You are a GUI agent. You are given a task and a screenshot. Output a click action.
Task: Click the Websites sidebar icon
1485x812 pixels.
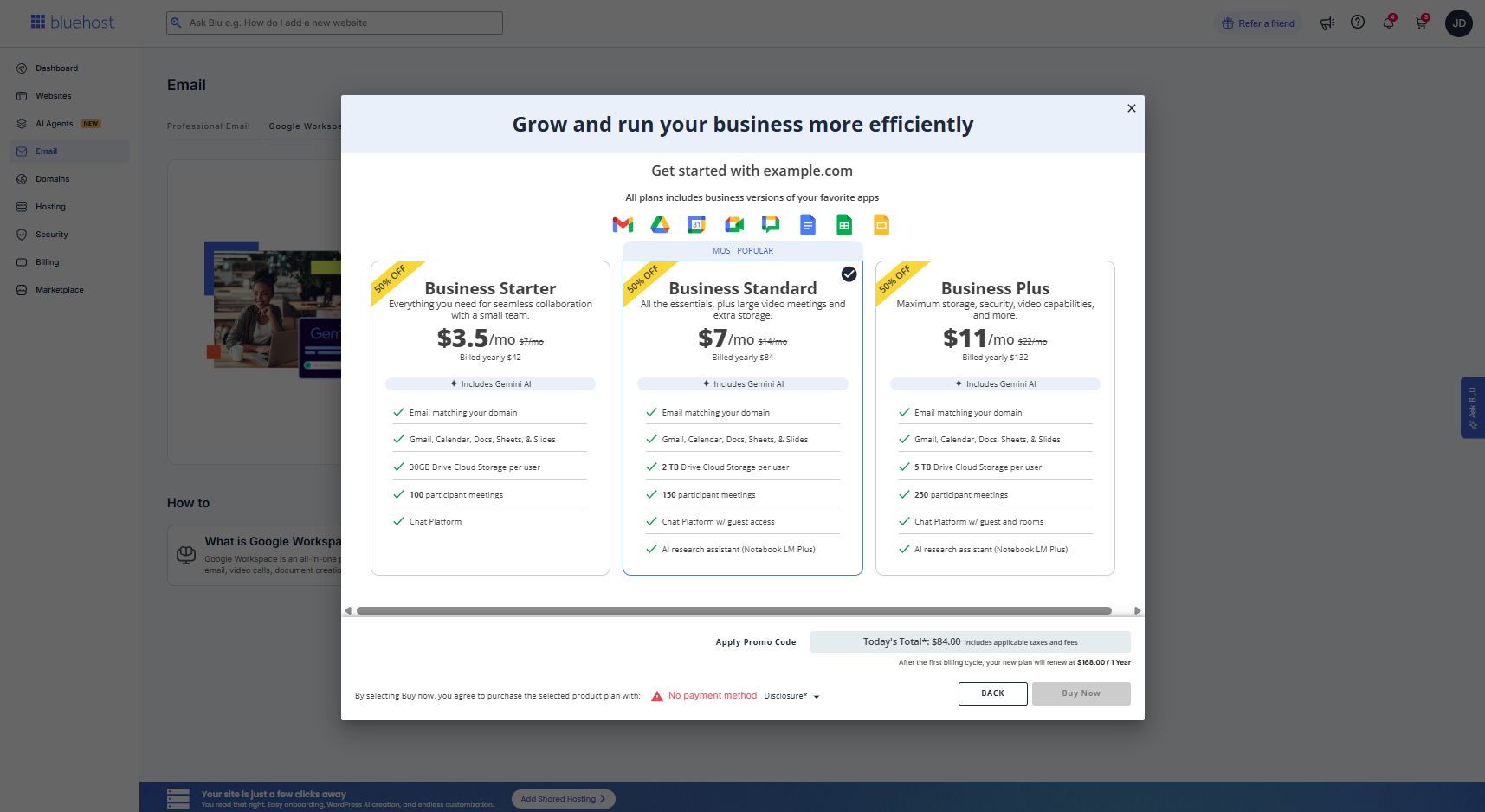click(22, 96)
